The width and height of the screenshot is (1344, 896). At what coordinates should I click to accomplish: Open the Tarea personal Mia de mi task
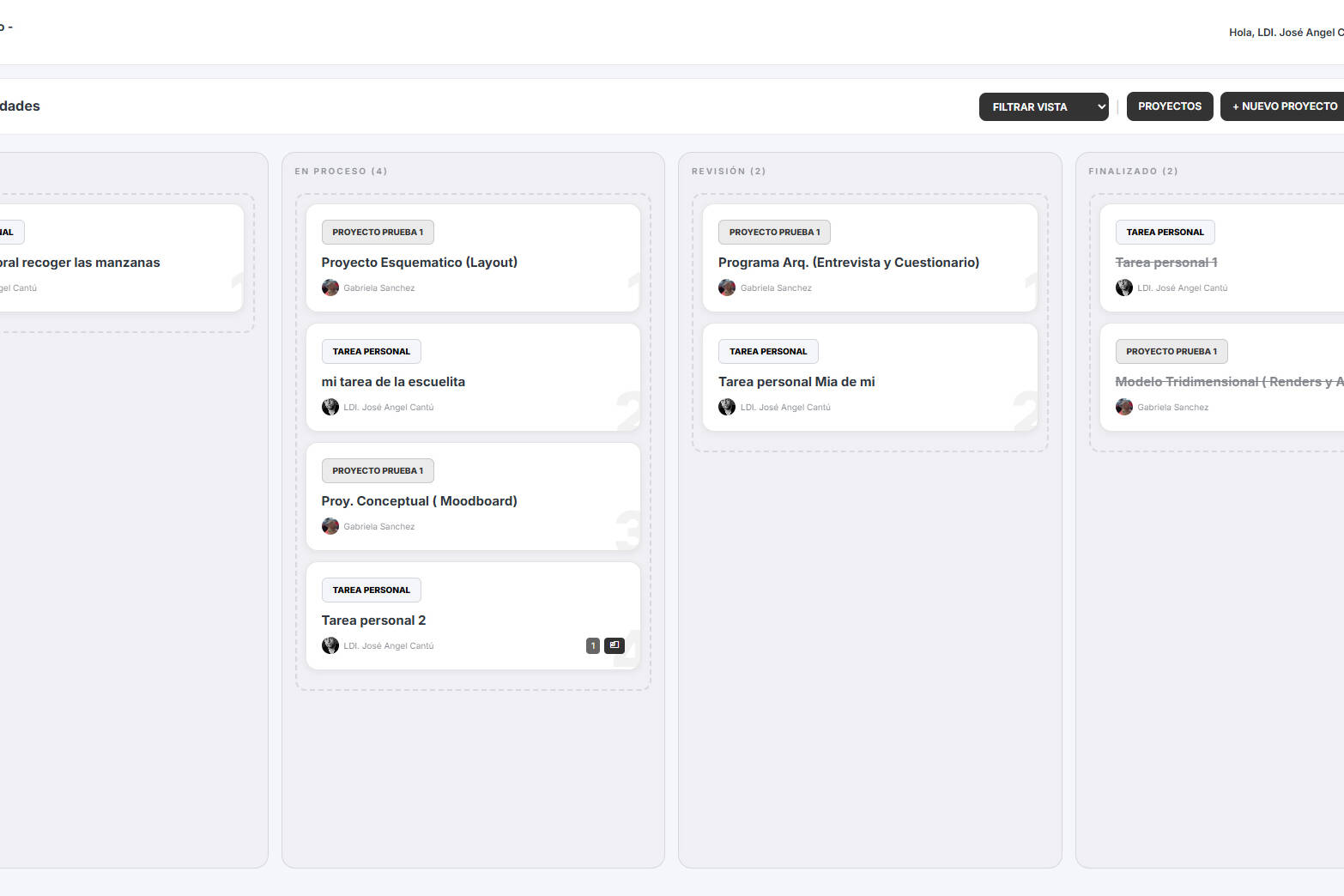[796, 382]
